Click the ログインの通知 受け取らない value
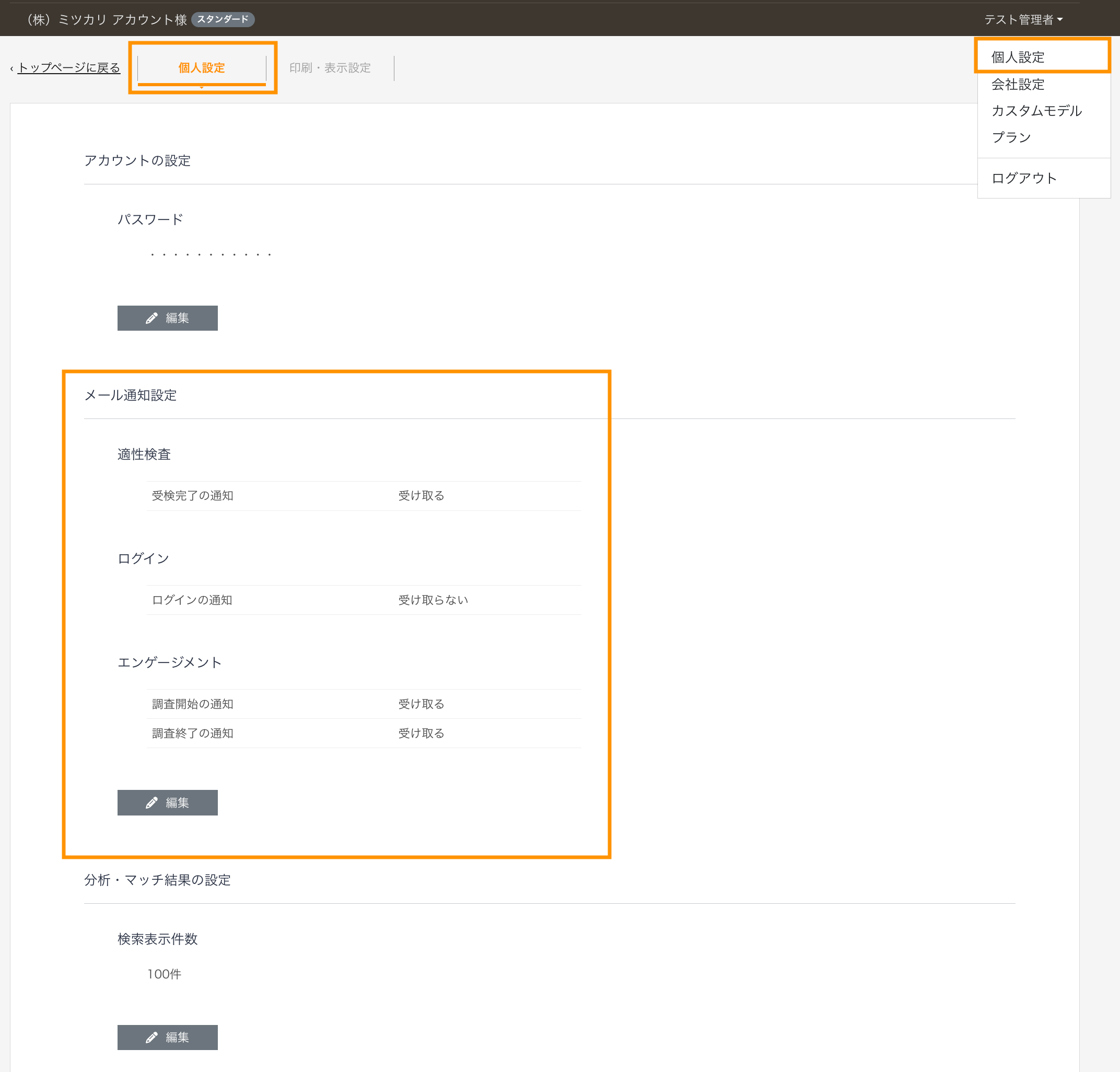Viewport: 1120px width, 1072px height. click(433, 600)
